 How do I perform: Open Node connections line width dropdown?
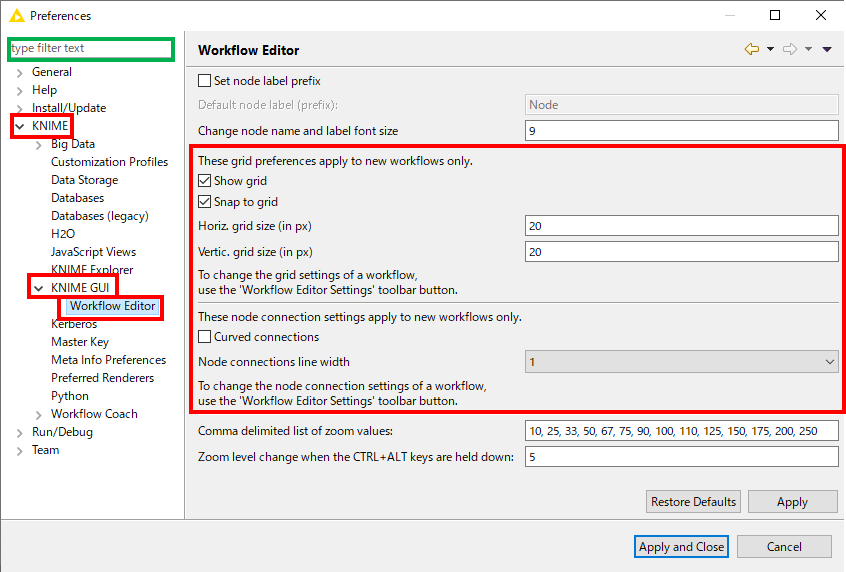681,362
